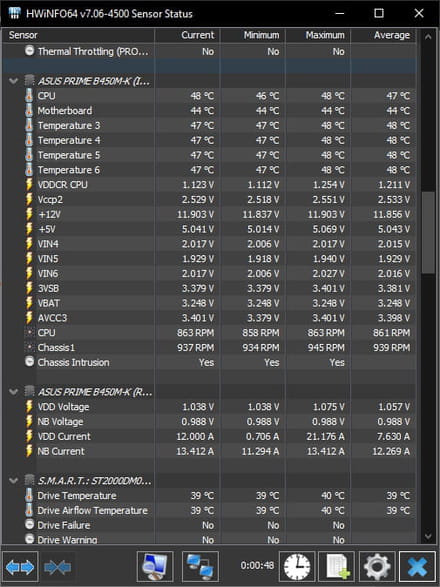Click the Maximum column header
Image resolution: width=440 pixels, height=587 pixels.
[318, 35]
